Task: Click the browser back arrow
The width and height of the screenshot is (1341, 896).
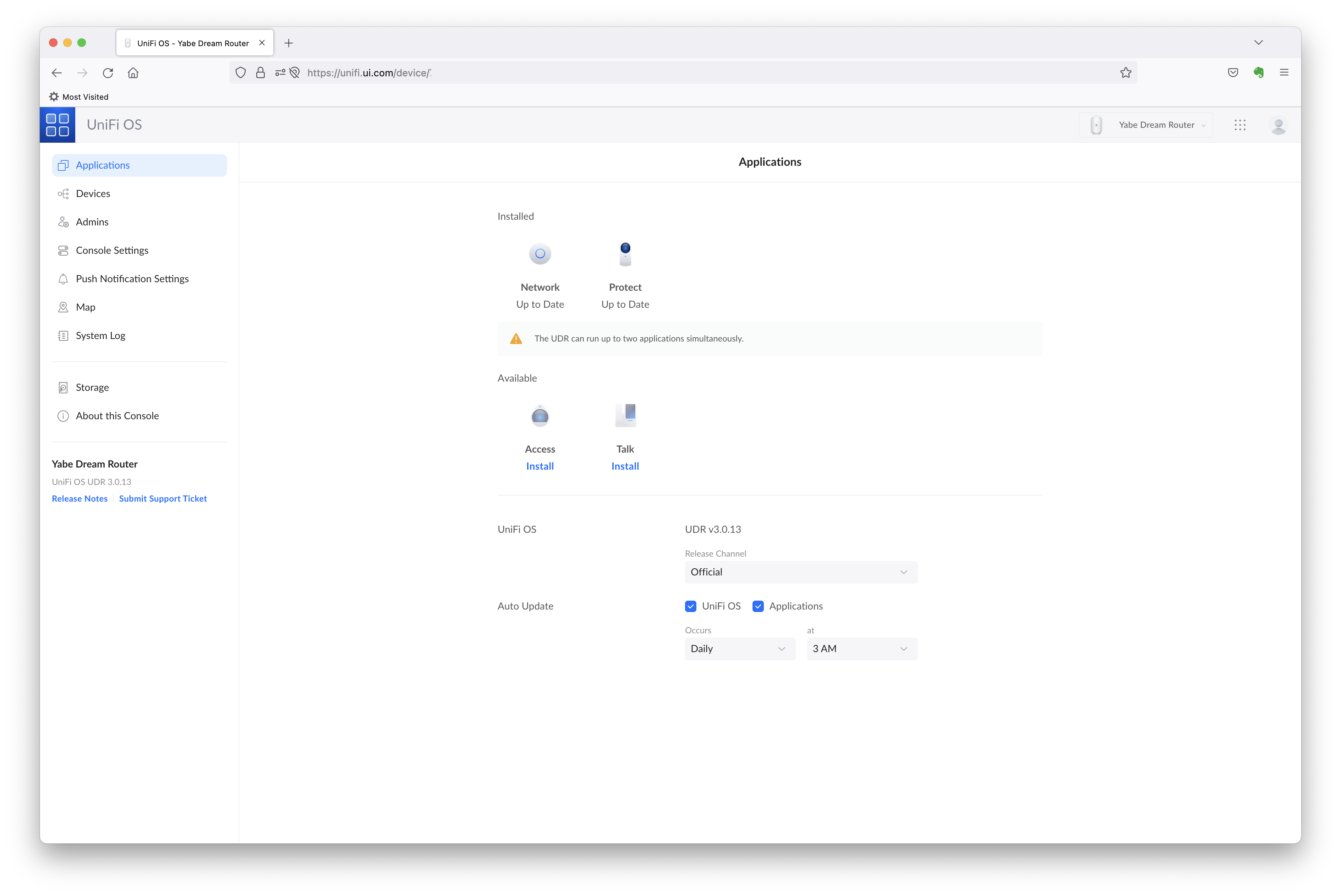Action: coord(56,72)
